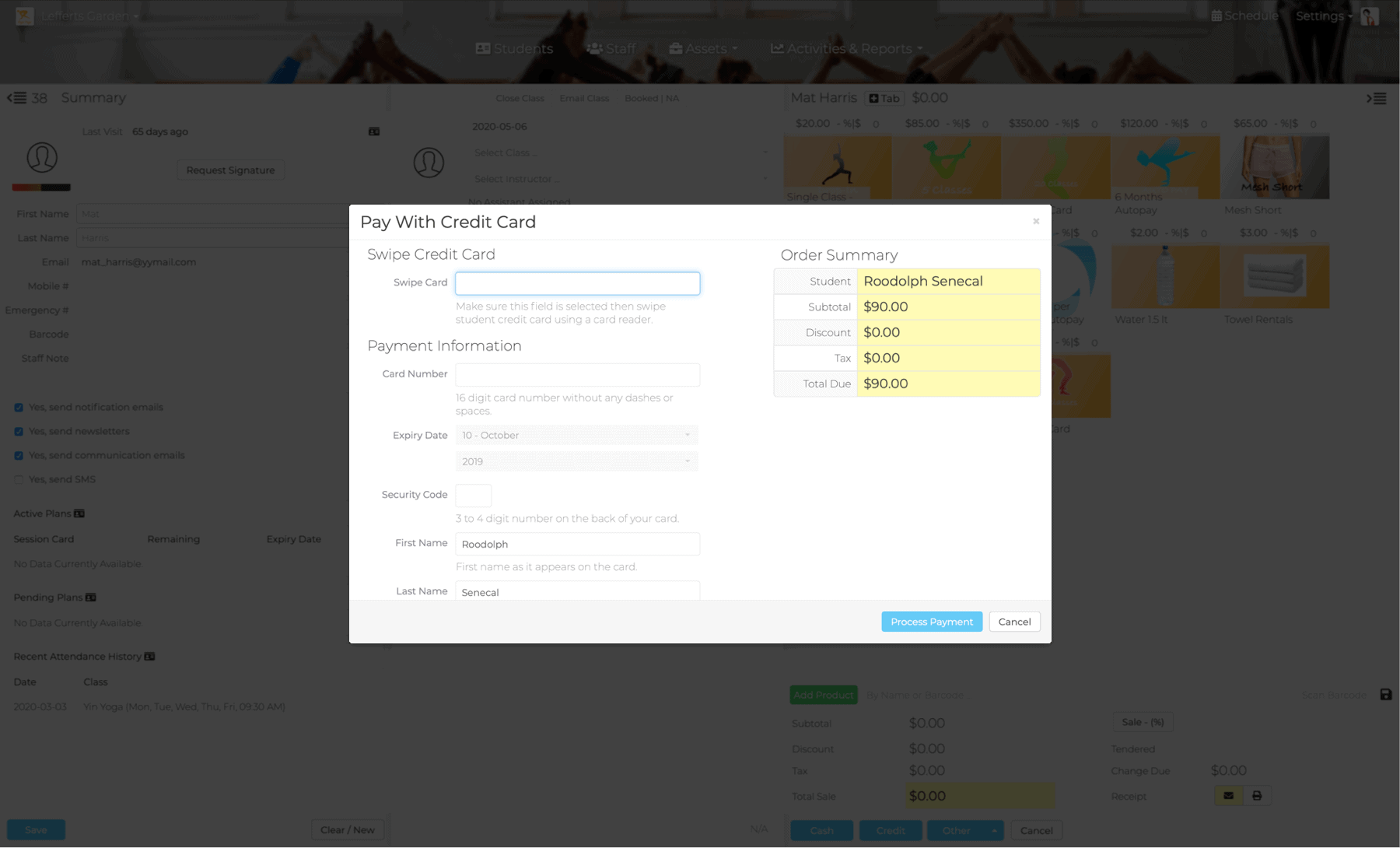Open the Schedule calendar from the top bar
Image resolution: width=1400 pixels, height=848 pixels.
tap(1244, 16)
